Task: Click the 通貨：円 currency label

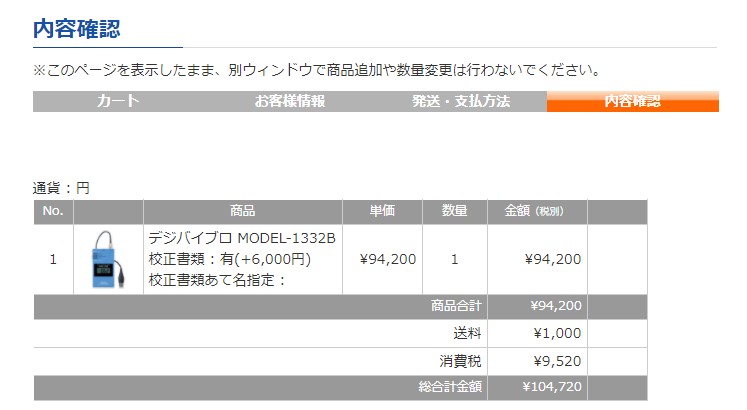Action: [x=61, y=188]
